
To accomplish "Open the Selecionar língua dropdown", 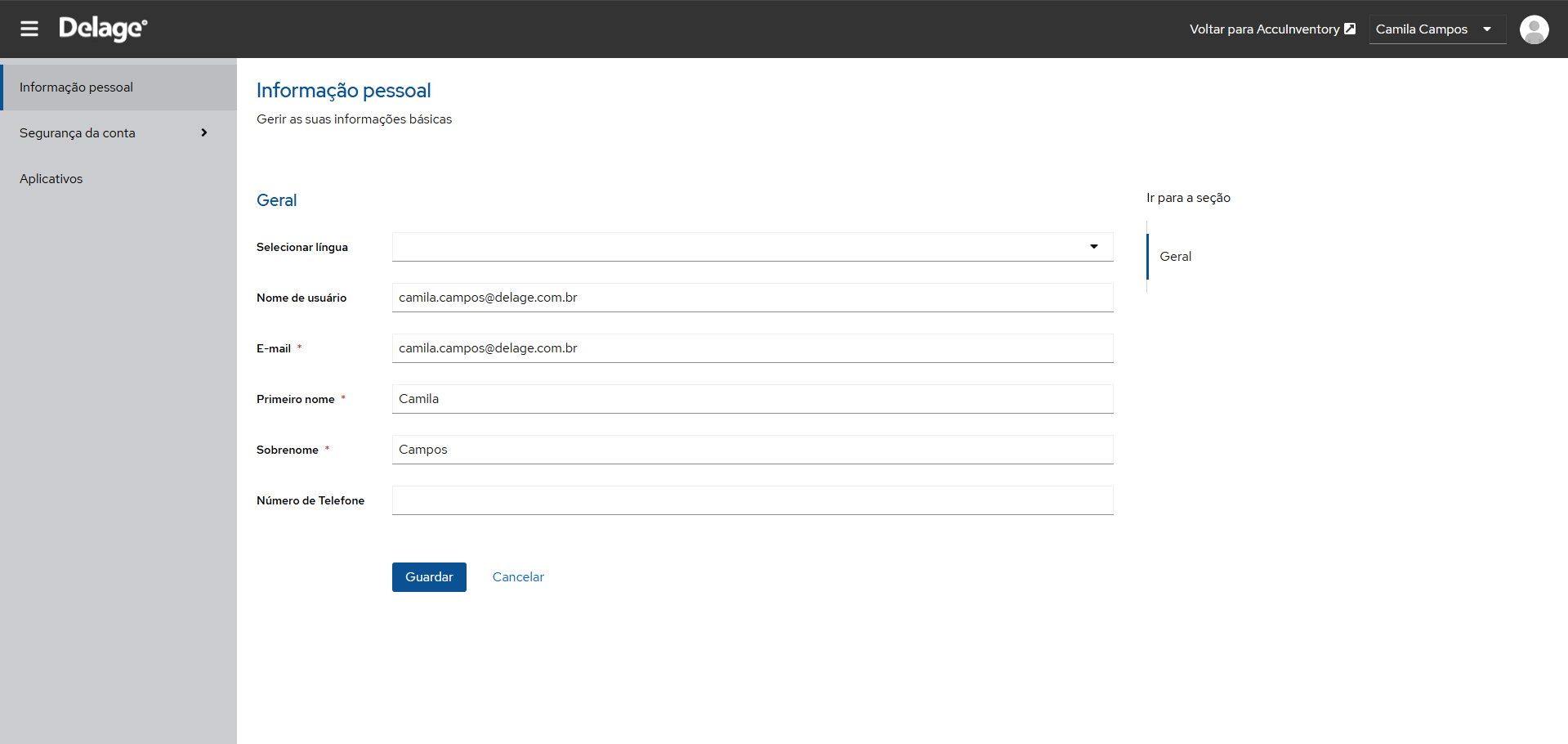I will 753,247.
